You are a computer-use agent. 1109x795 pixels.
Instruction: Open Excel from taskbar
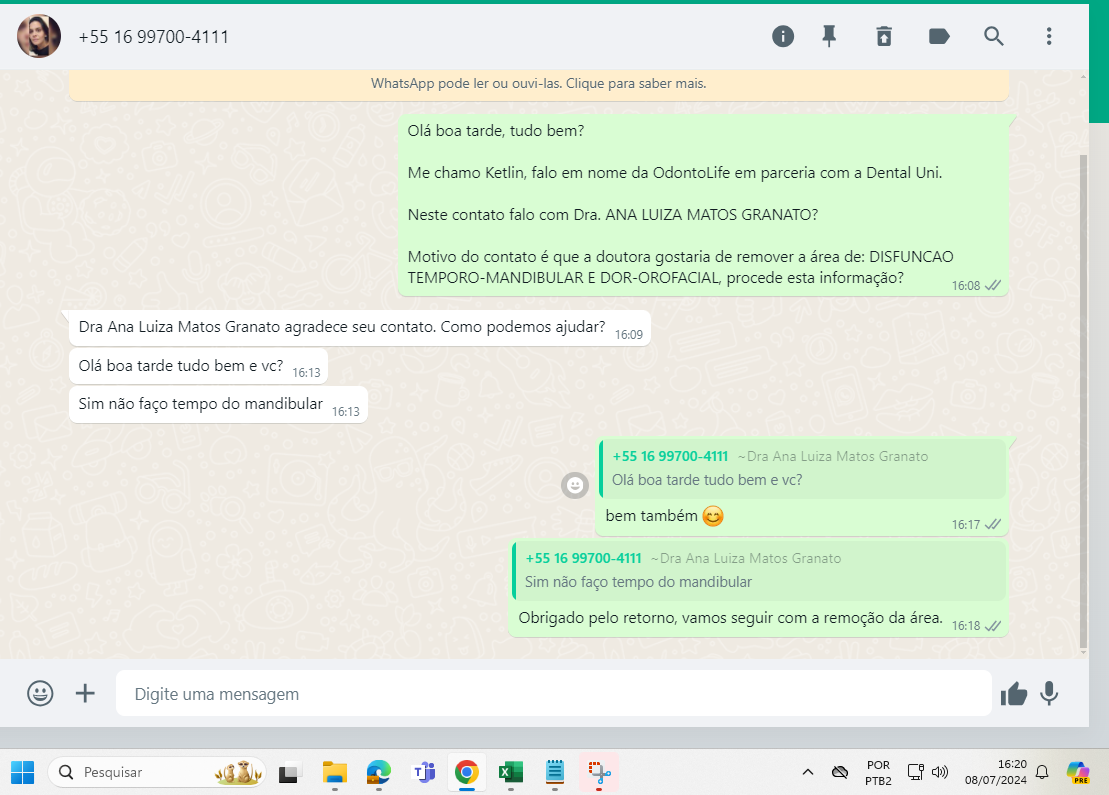pyautogui.click(x=511, y=772)
